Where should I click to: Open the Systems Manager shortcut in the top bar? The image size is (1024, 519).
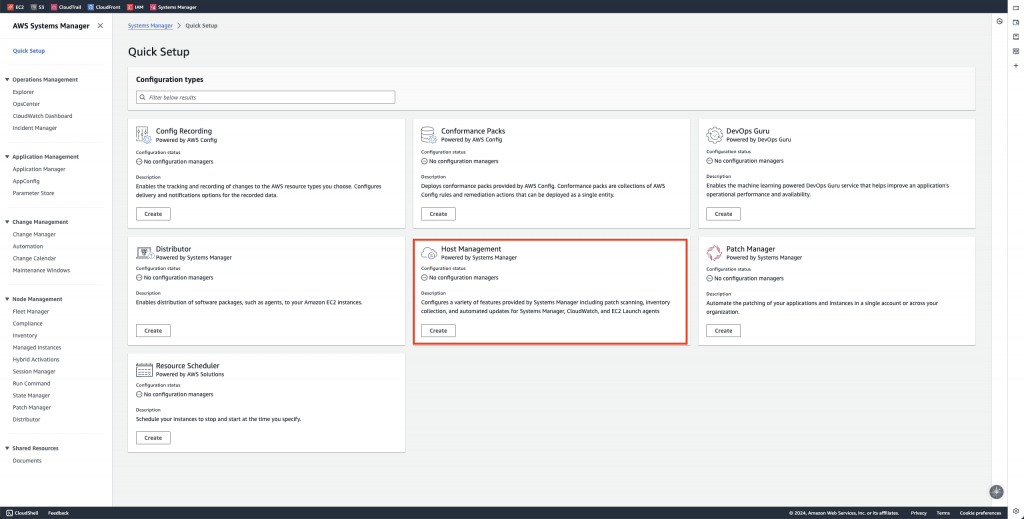pyautogui.click(x=173, y=7)
